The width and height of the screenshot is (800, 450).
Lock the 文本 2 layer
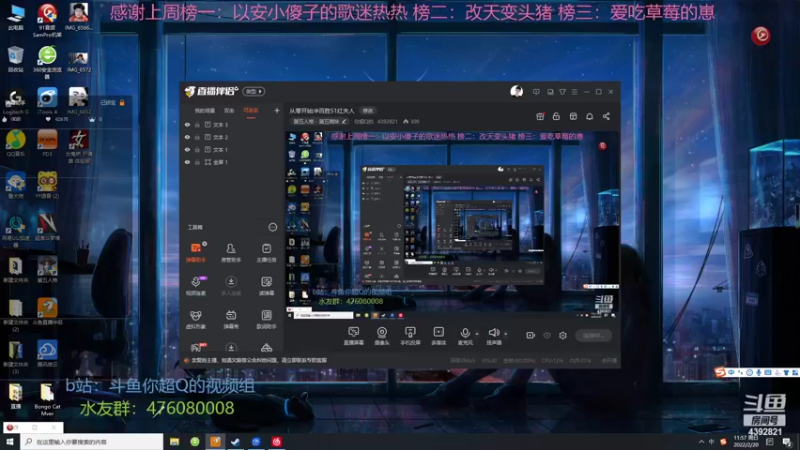tap(197, 137)
